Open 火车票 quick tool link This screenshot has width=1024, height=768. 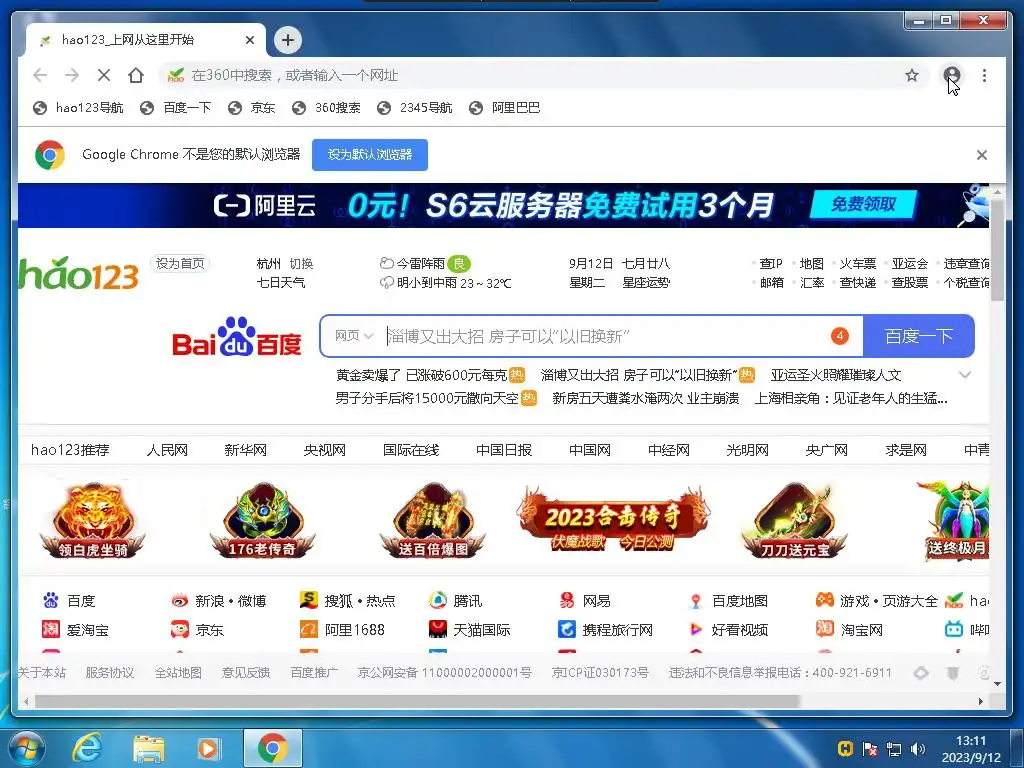coord(857,264)
